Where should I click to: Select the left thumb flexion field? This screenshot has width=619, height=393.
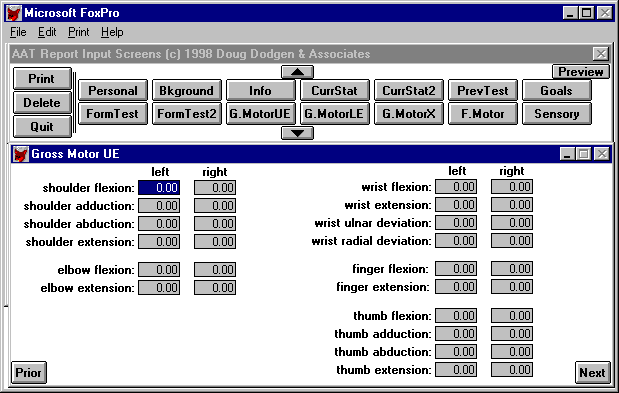pyautogui.click(x=456, y=316)
